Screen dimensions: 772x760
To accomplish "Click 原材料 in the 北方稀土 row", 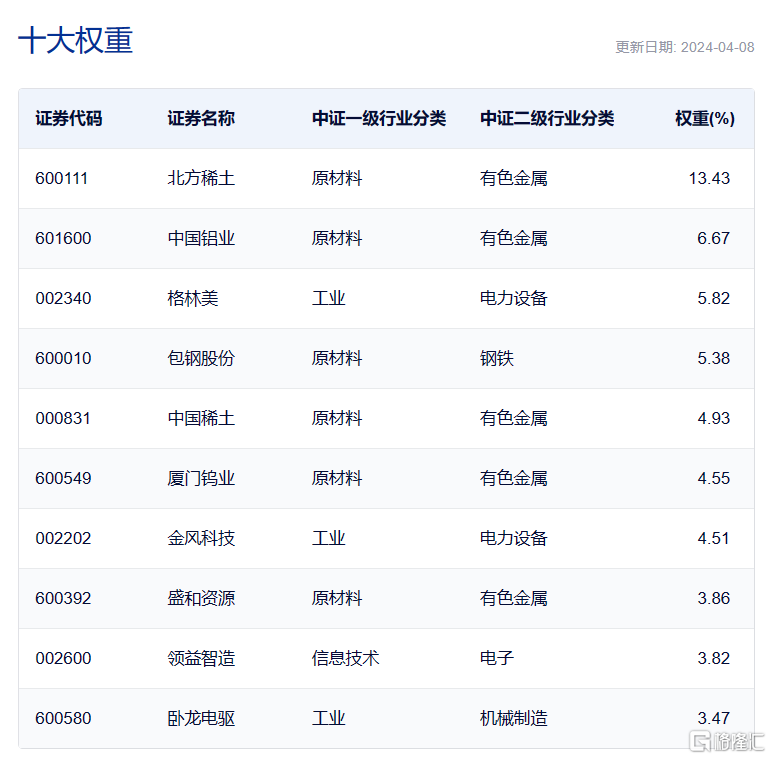I will [x=337, y=178].
